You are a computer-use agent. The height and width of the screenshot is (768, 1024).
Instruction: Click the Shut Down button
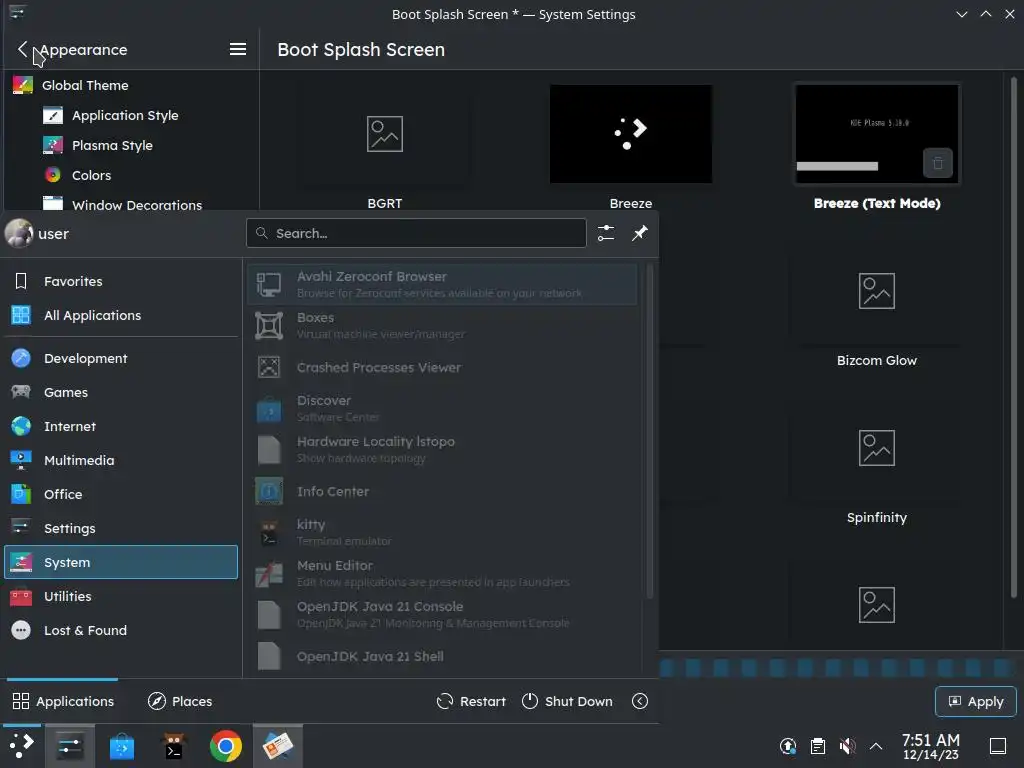pyautogui.click(x=567, y=701)
